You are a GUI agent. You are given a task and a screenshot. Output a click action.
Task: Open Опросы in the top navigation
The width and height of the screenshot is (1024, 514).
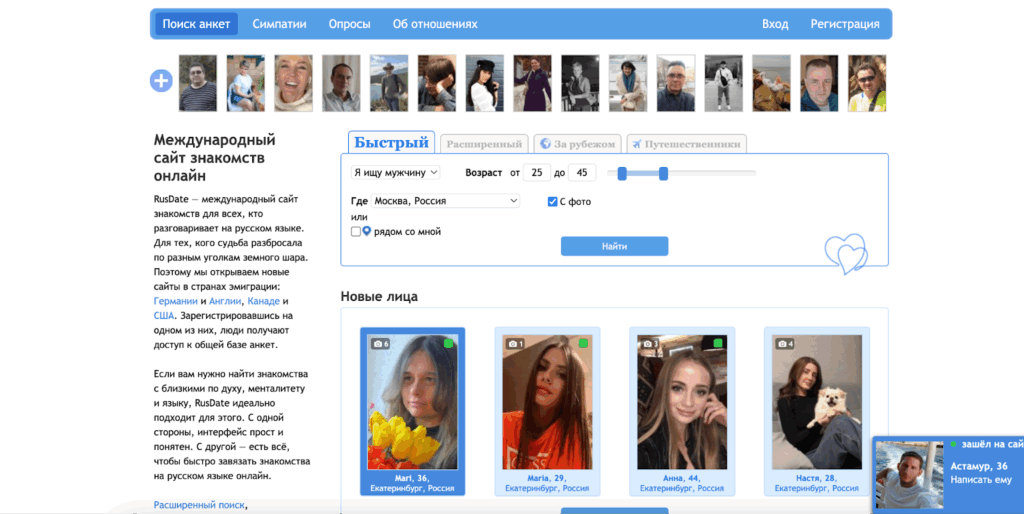(349, 24)
